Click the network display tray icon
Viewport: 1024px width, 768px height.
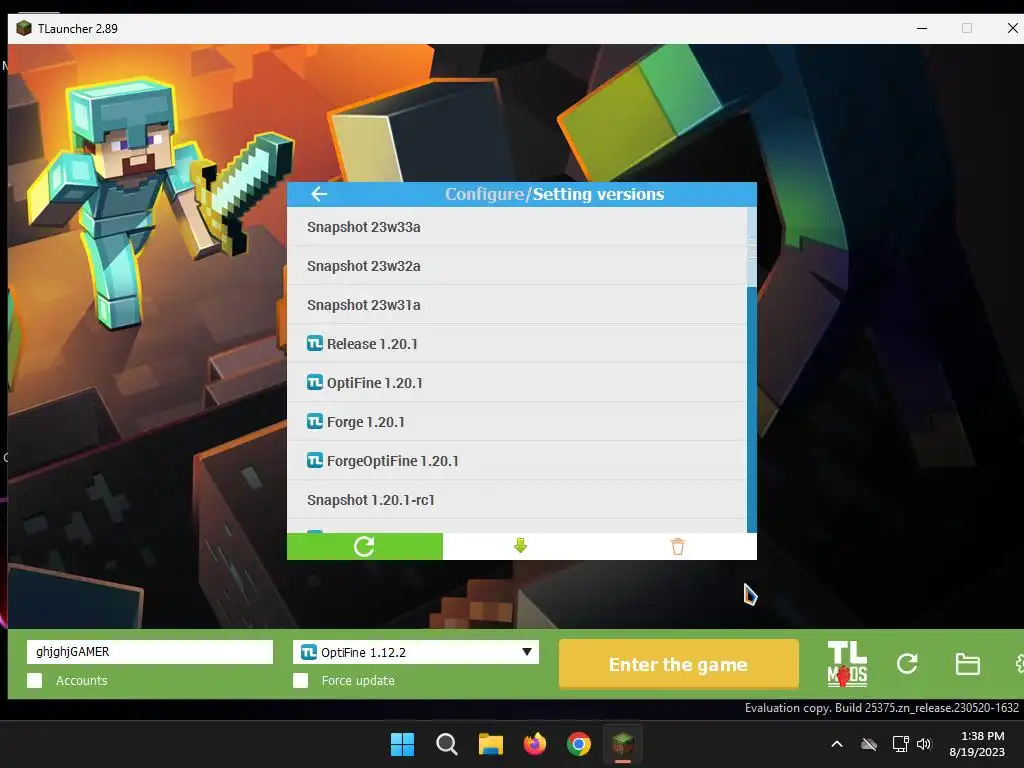pos(901,744)
